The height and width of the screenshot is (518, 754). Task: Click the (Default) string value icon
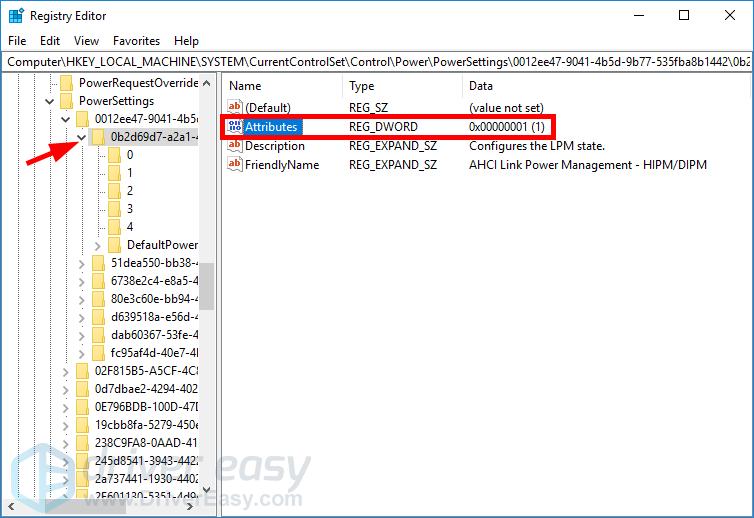point(235,107)
